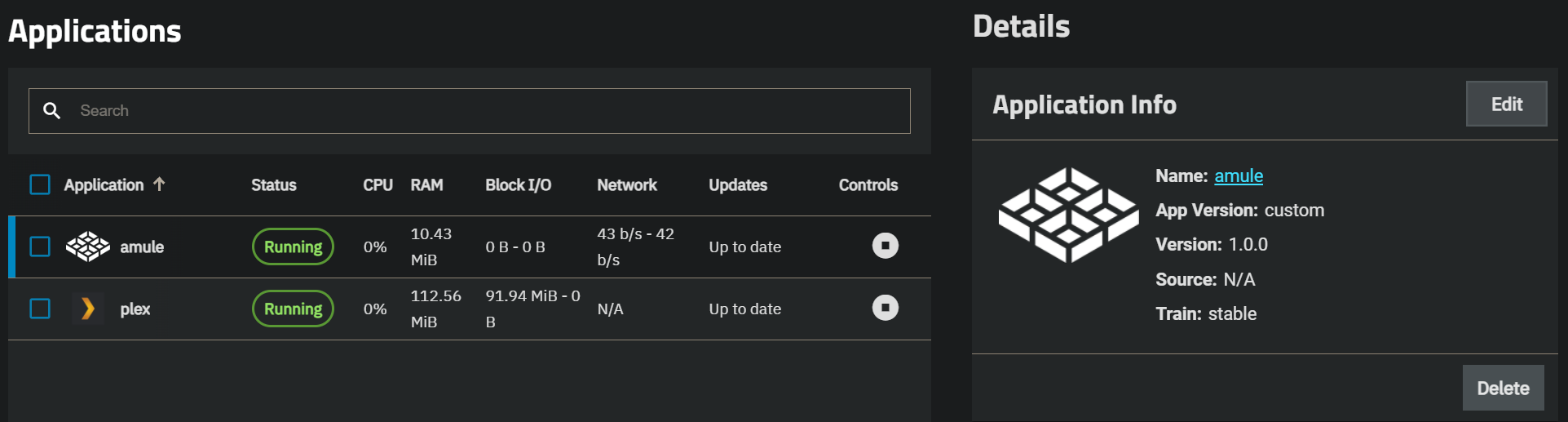Image resolution: width=1568 pixels, height=422 pixels.
Task: Click the Running status badge for amule
Action: pyautogui.click(x=293, y=247)
